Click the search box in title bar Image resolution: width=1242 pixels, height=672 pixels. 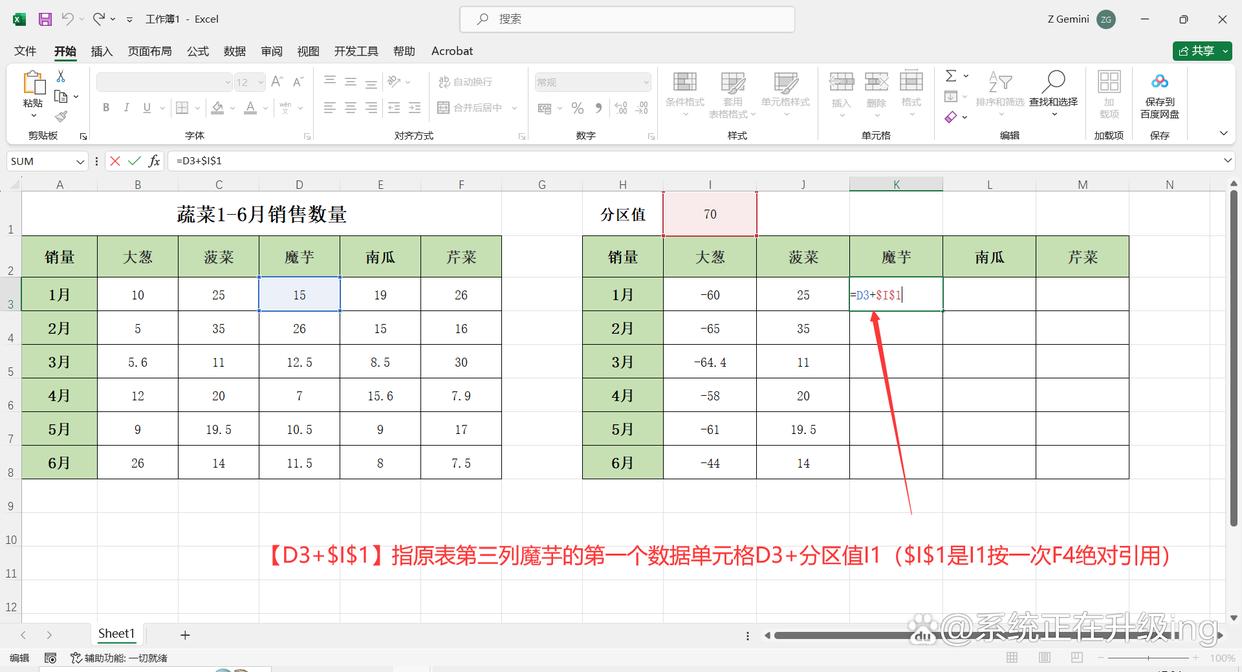(627, 19)
